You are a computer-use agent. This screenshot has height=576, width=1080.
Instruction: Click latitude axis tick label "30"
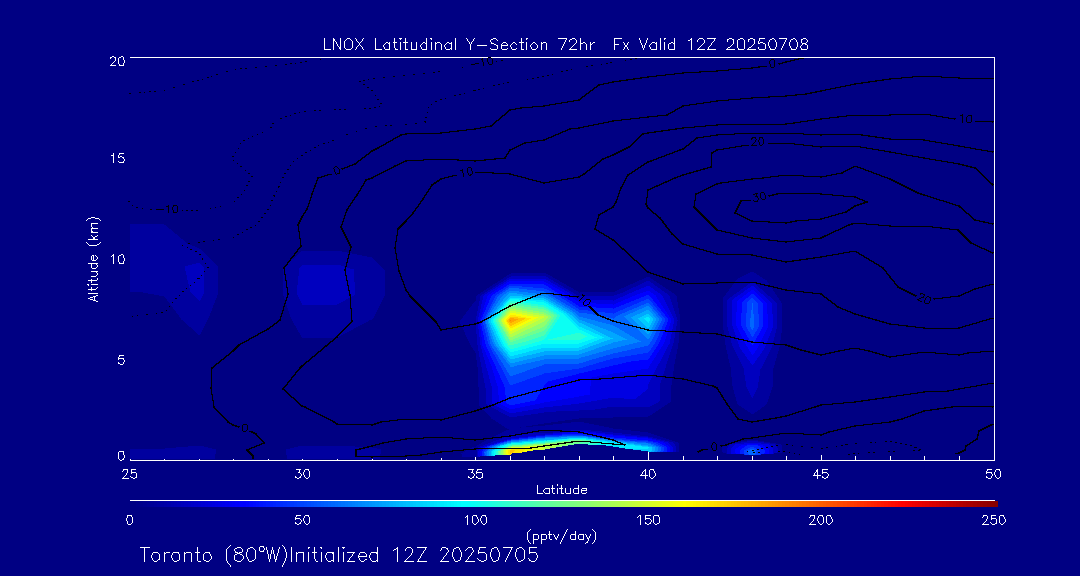302,475
